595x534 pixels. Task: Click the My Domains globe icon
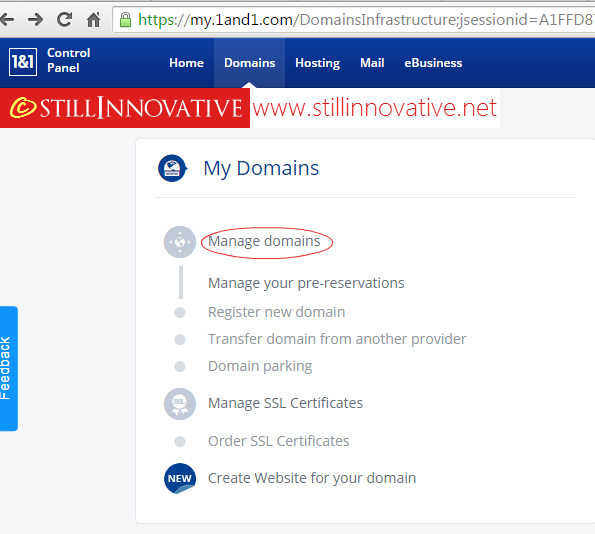(173, 168)
